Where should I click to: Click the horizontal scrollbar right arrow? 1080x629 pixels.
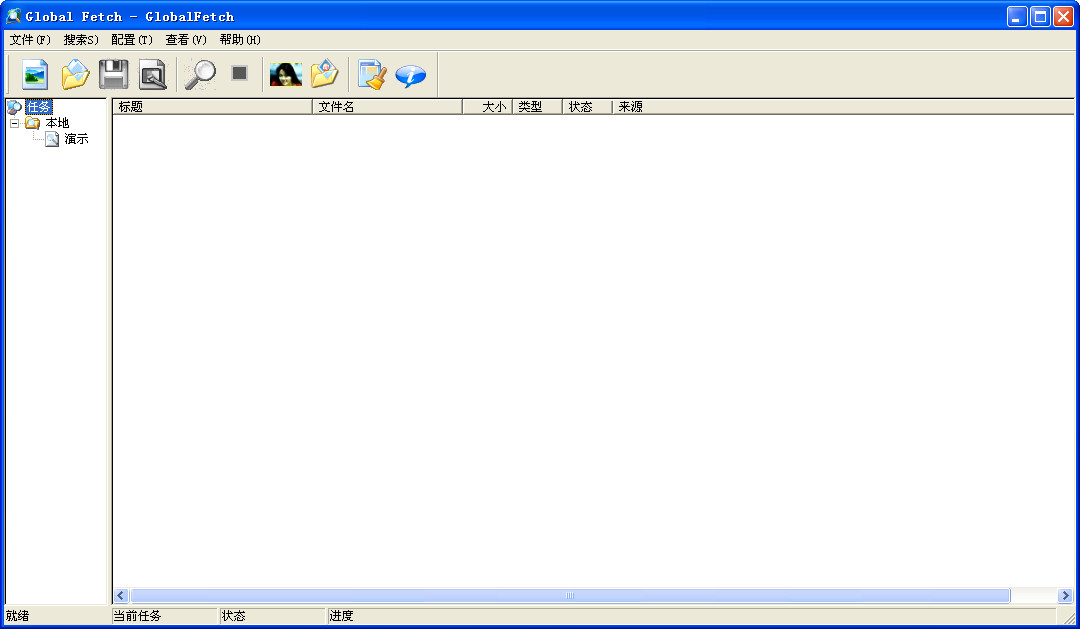(1066, 595)
